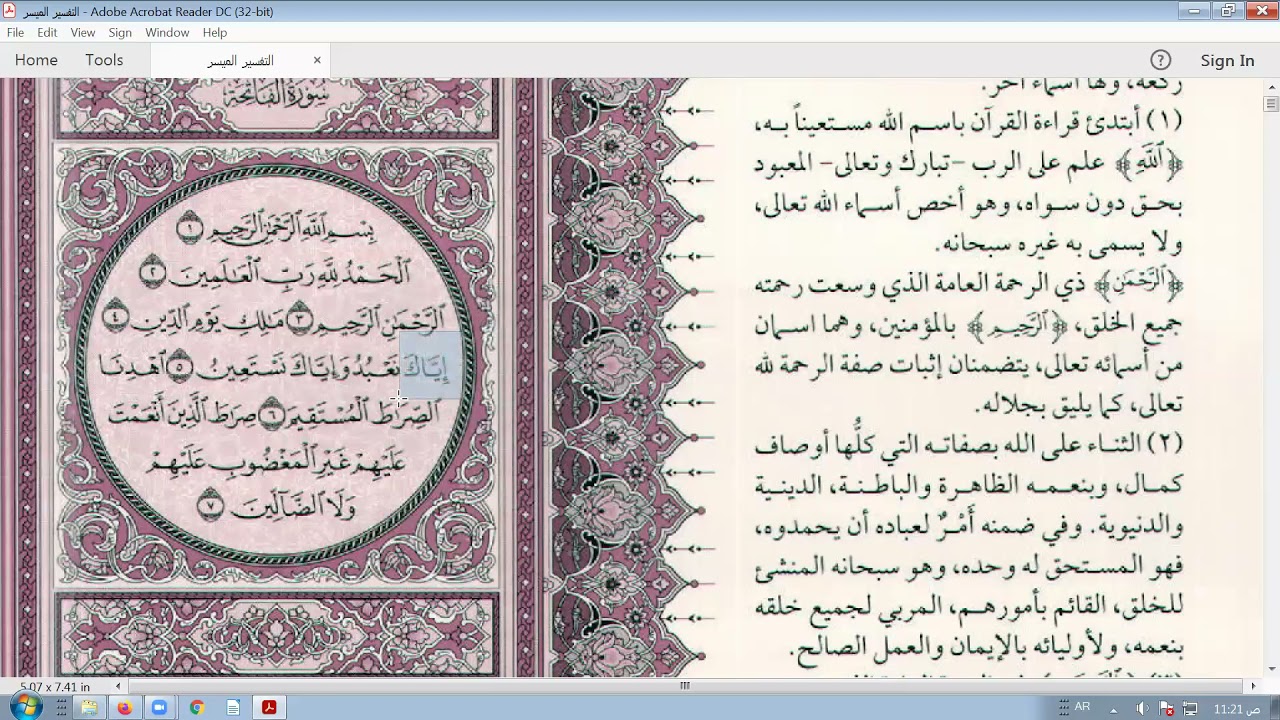Image resolution: width=1280 pixels, height=720 pixels.
Task: Click the Adobe Acrobat taskbar button
Action: (269, 708)
